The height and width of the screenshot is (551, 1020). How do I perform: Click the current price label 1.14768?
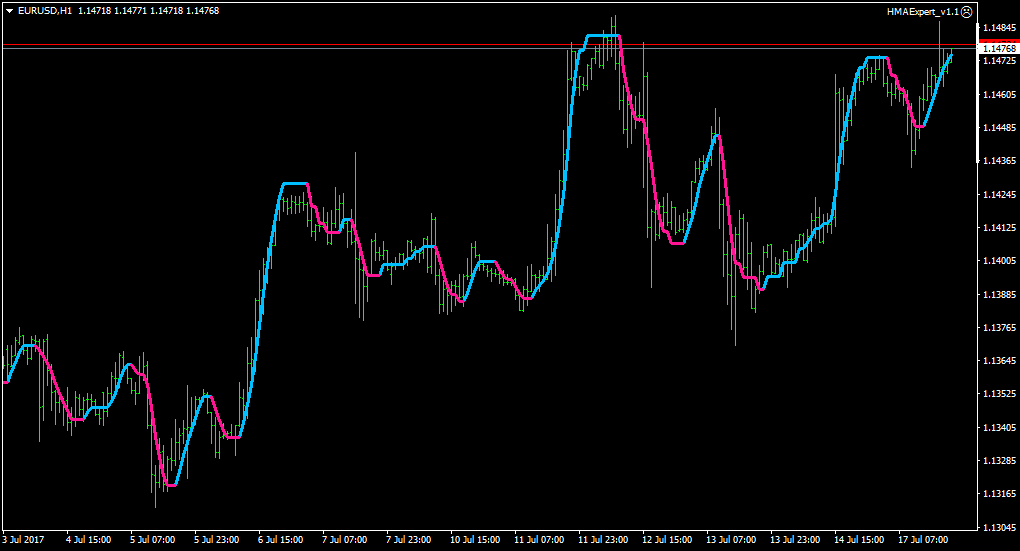point(999,49)
